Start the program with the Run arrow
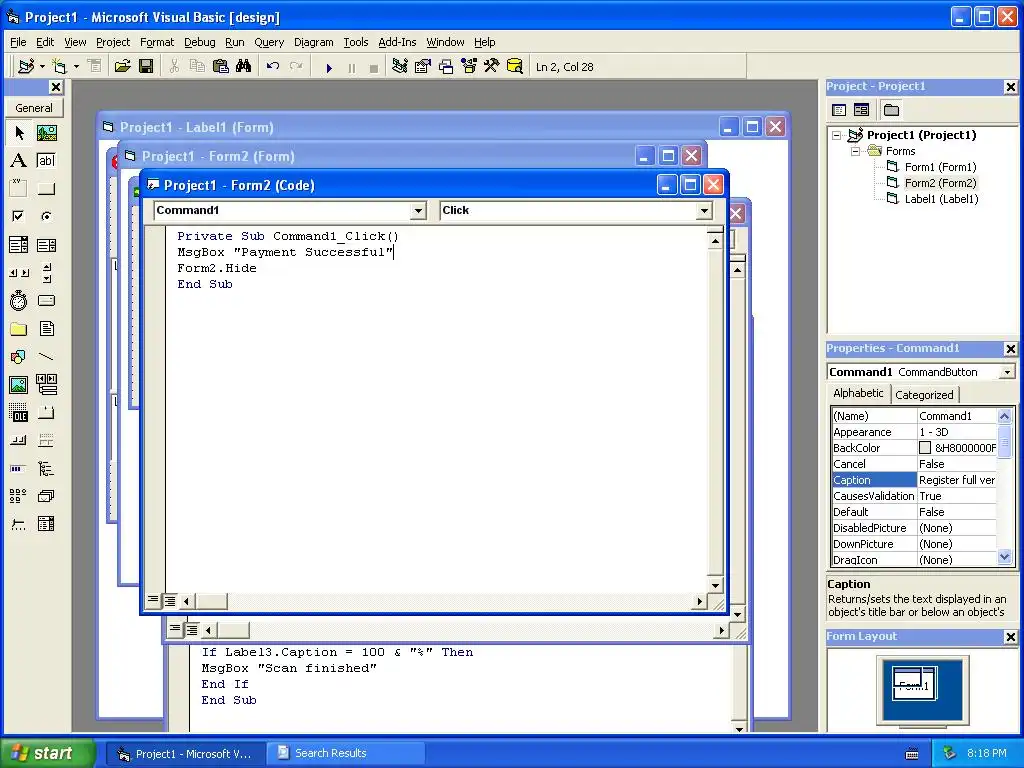The width and height of the screenshot is (1024, 768). click(x=329, y=67)
